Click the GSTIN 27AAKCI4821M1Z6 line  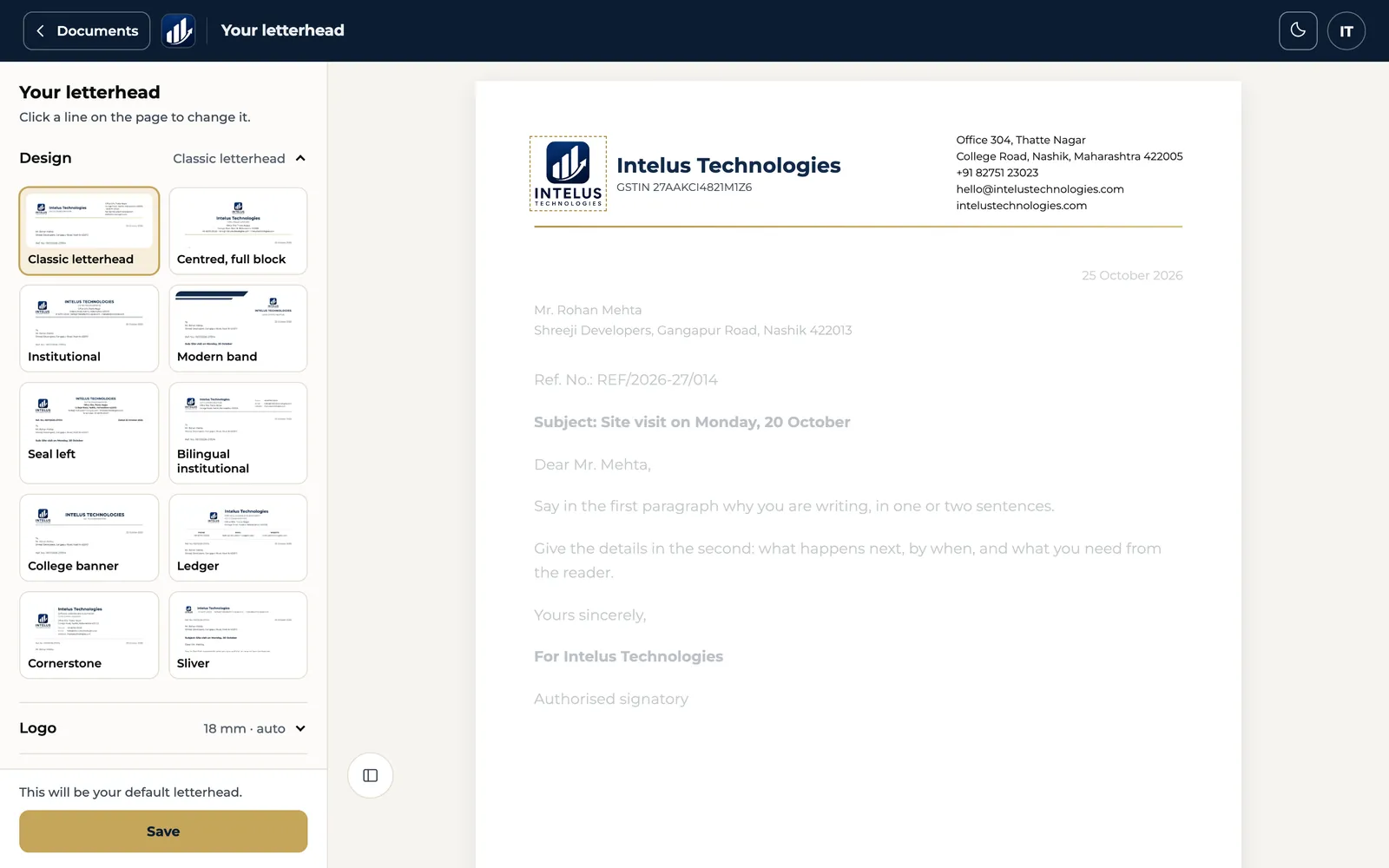point(684,187)
